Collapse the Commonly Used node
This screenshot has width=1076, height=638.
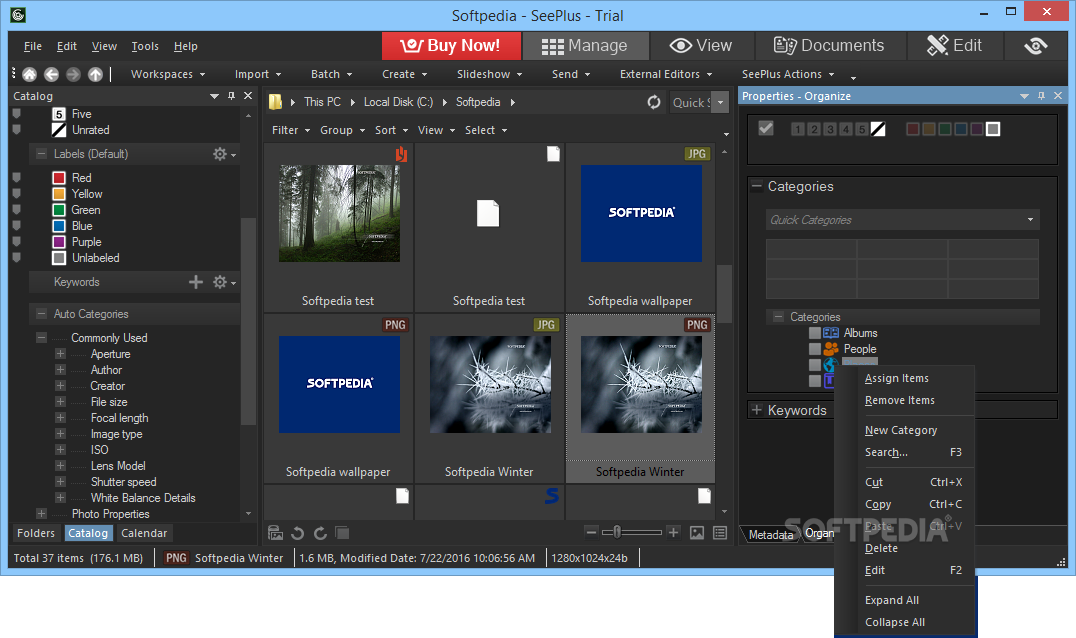41,338
